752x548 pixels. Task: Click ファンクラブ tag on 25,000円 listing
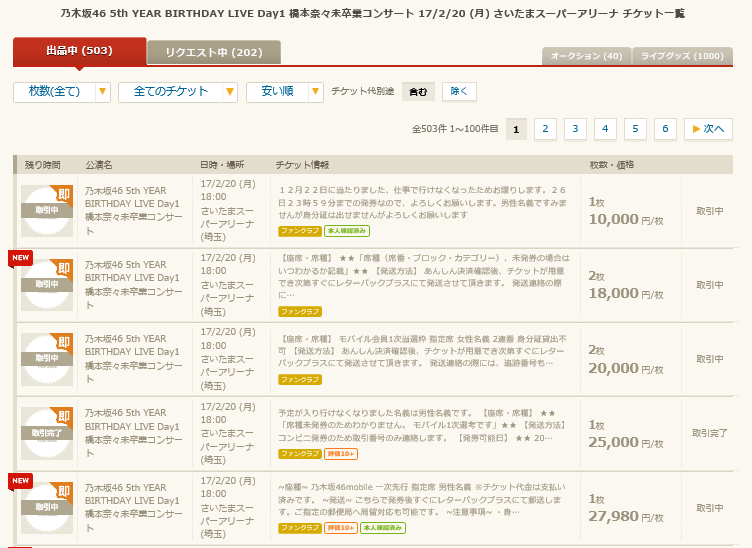click(300, 454)
